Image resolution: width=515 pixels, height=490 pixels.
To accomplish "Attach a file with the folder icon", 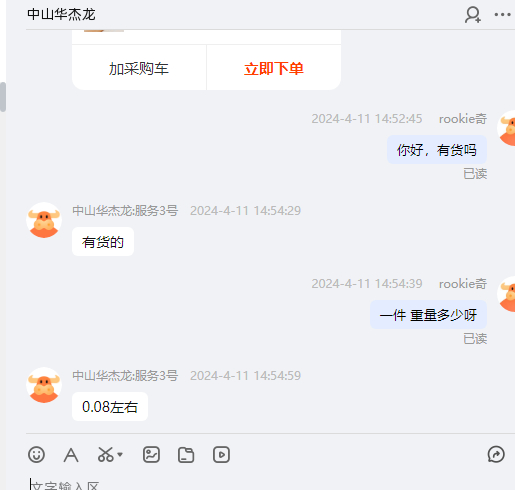I will pyautogui.click(x=186, y=455).
